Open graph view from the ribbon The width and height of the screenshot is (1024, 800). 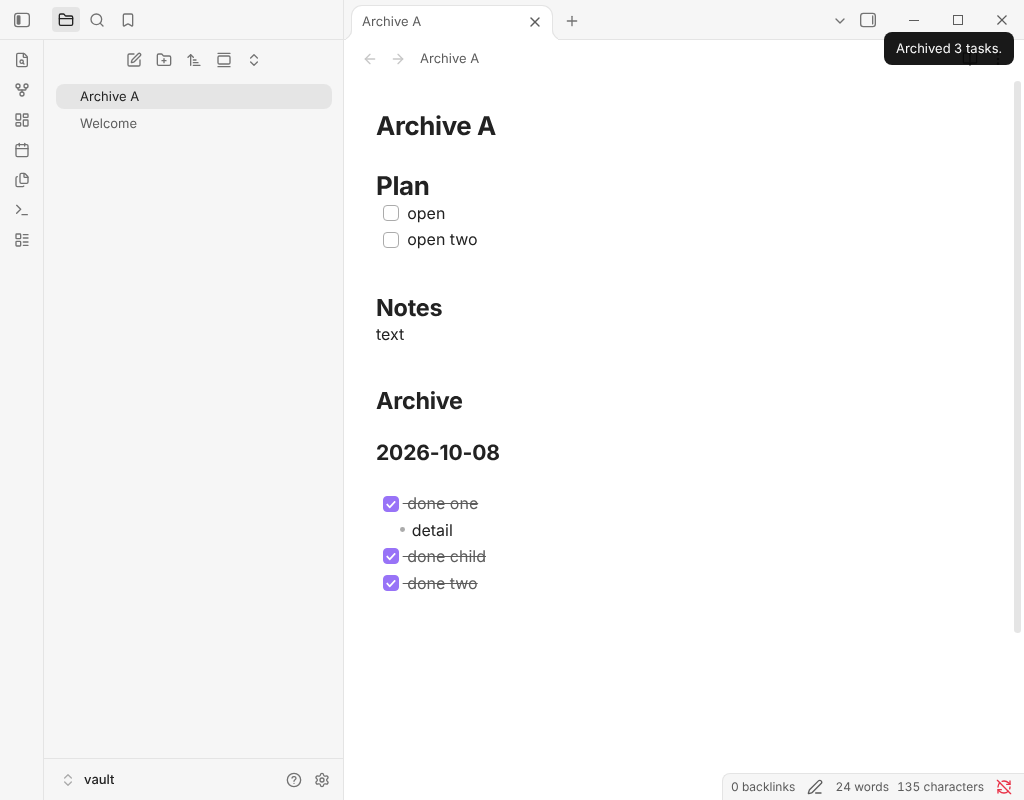tap(22, 90)
